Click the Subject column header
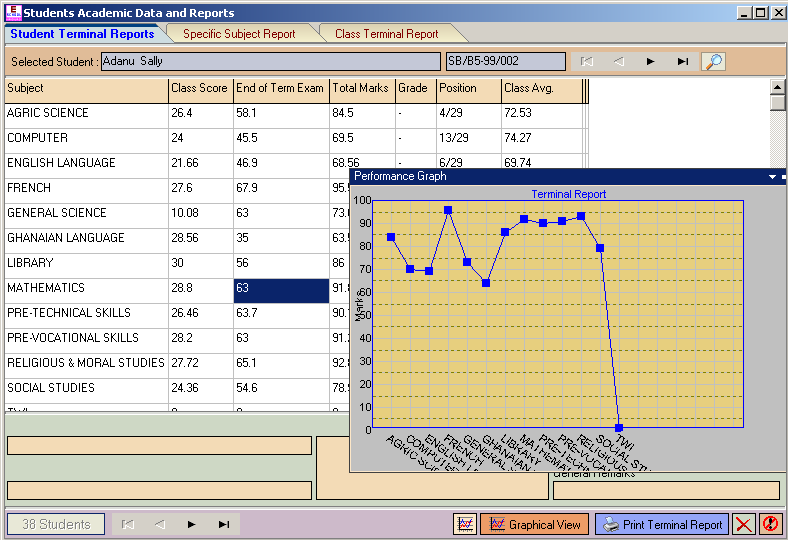 [x=86, y=91]
